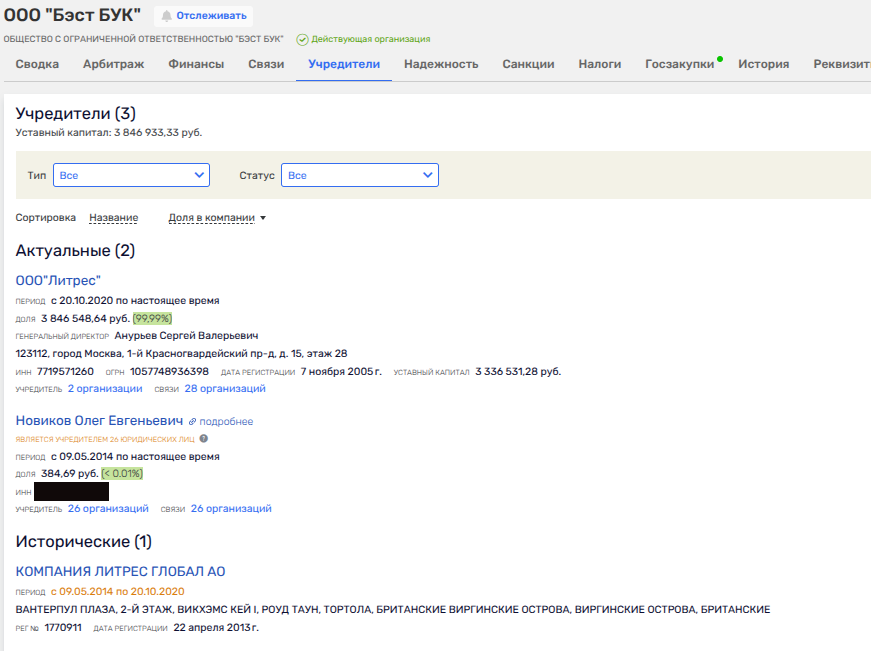Click the bell icon in Отслеживать button
Viewport: 871px width, 651px height.
point(166,16)
